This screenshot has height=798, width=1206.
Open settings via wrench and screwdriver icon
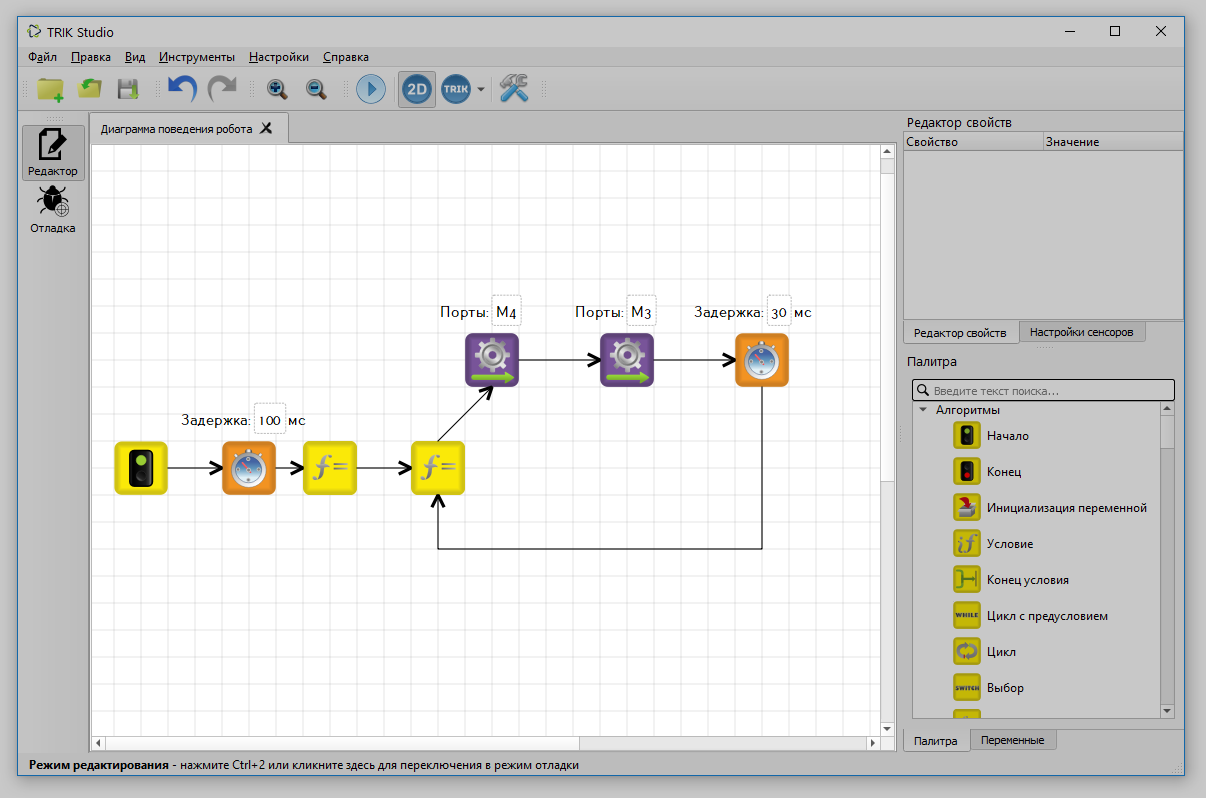[514, 89]
